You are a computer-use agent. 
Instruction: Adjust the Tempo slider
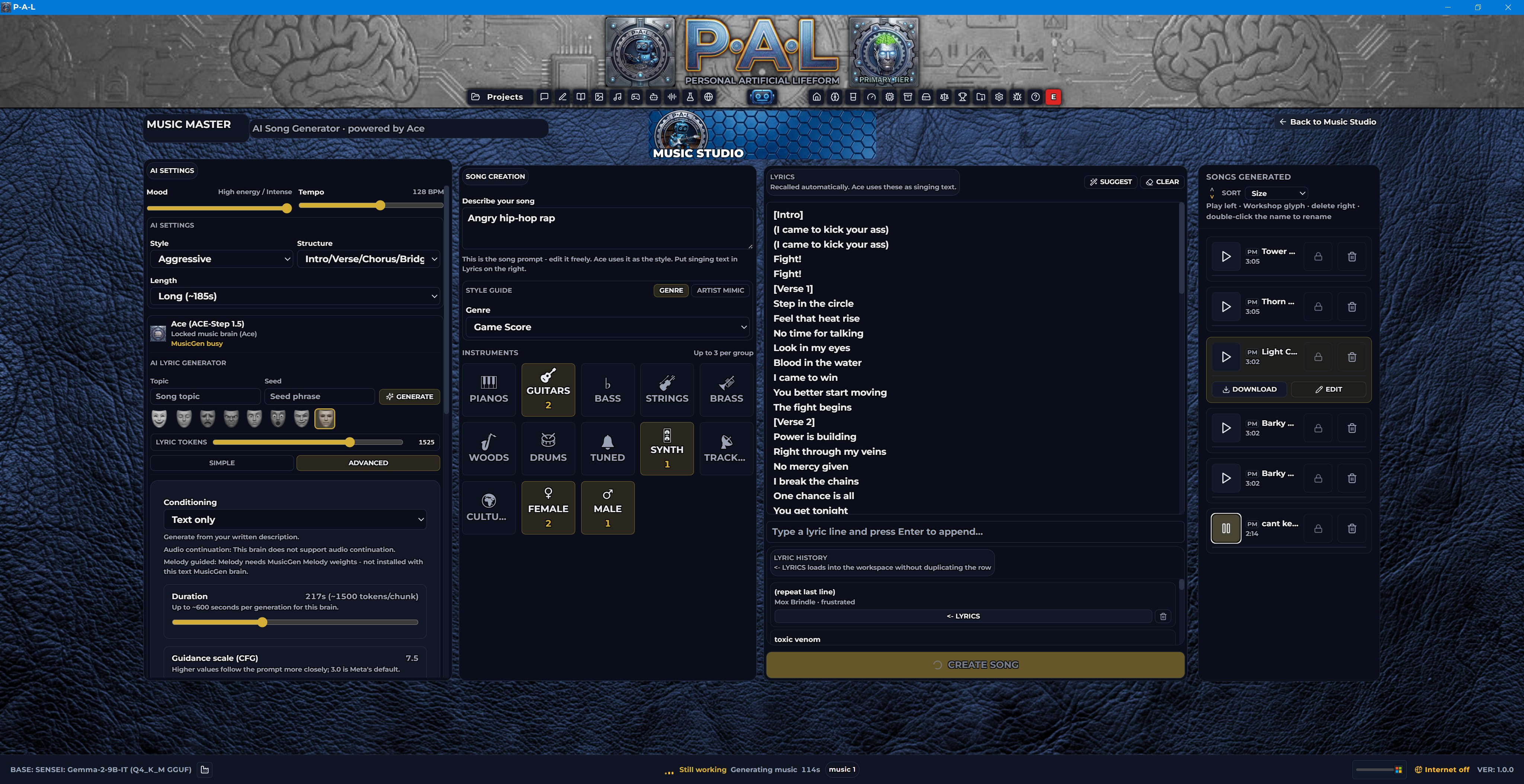point(371,205)
